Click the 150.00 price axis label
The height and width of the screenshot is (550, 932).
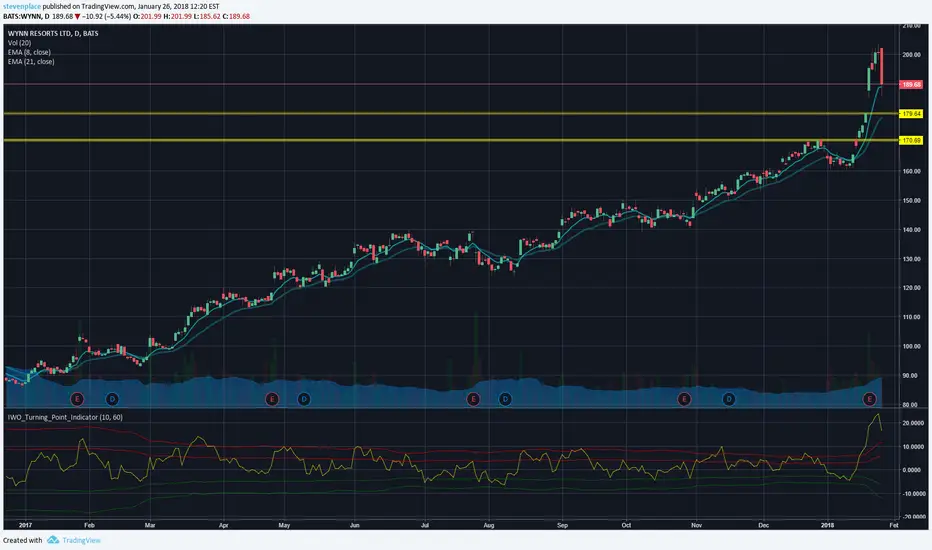coord(911,200)
